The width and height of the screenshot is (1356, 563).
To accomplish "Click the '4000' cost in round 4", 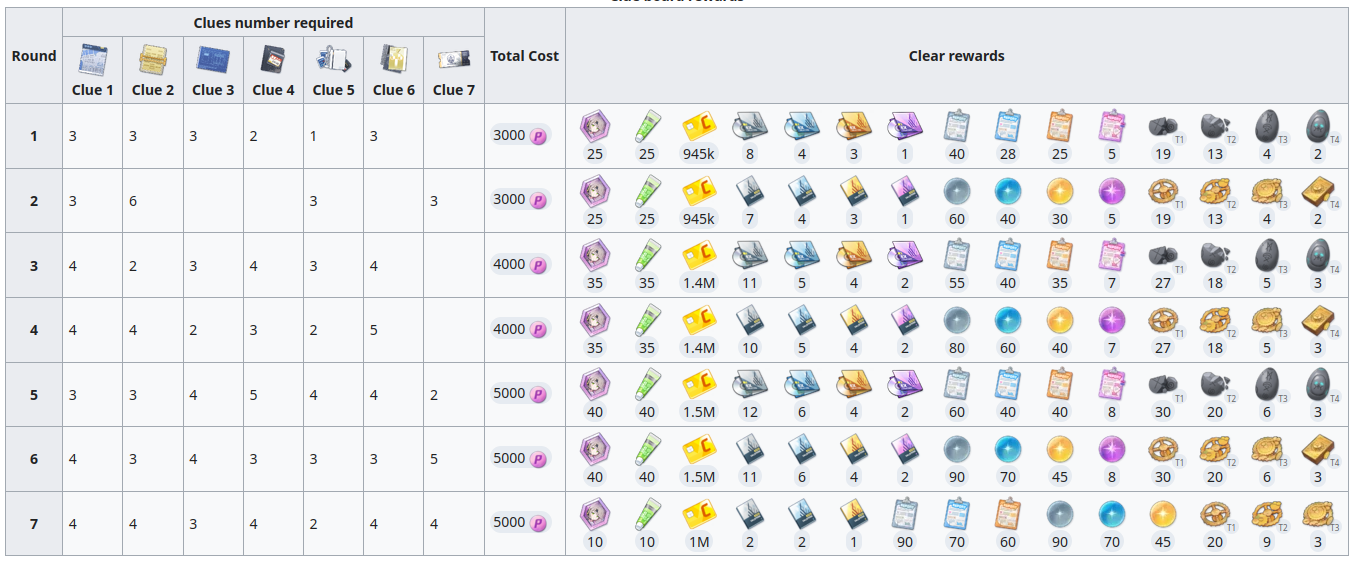I will 509,329.
